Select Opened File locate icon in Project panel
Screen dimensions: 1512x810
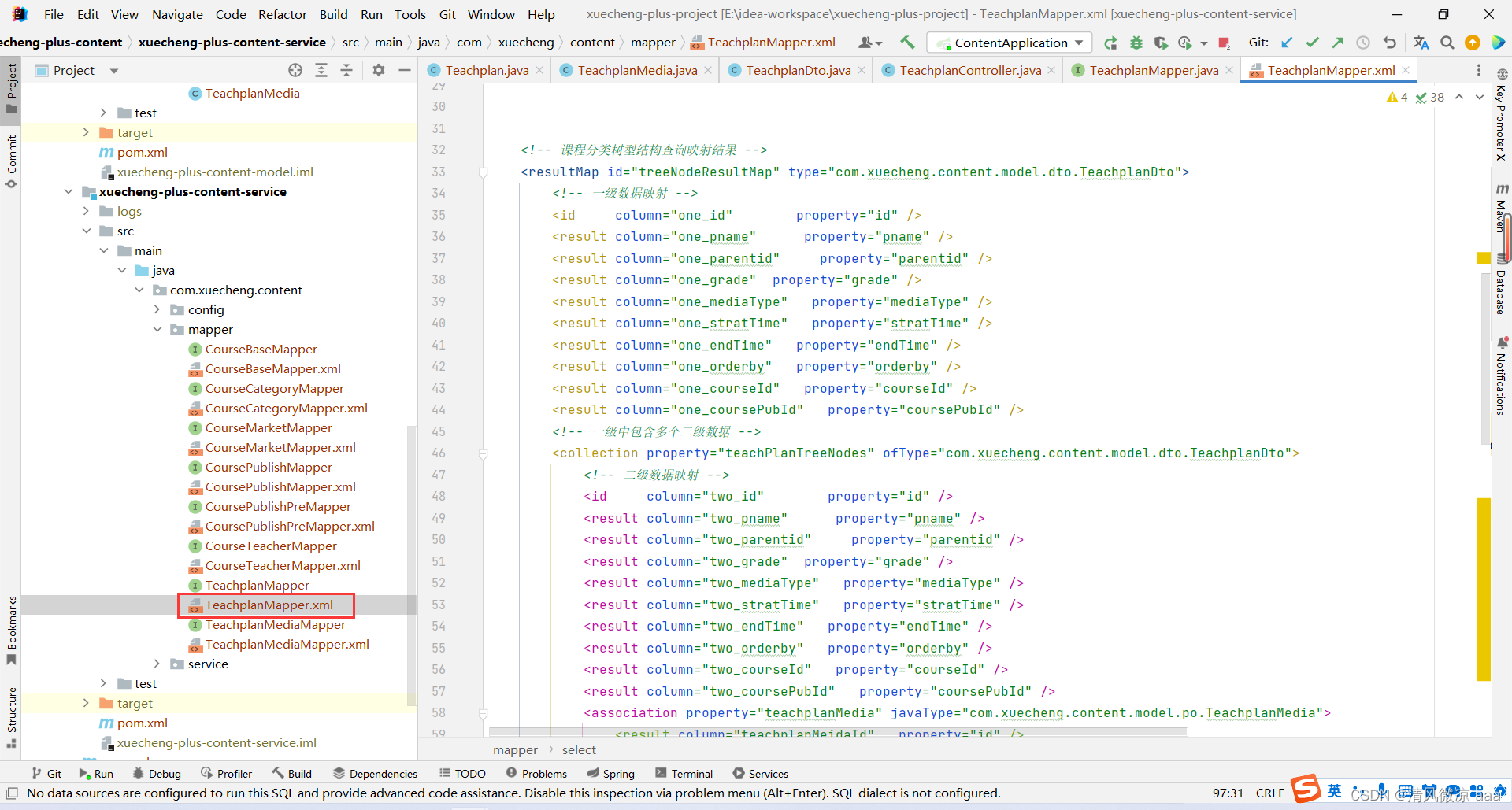[295, 70]
